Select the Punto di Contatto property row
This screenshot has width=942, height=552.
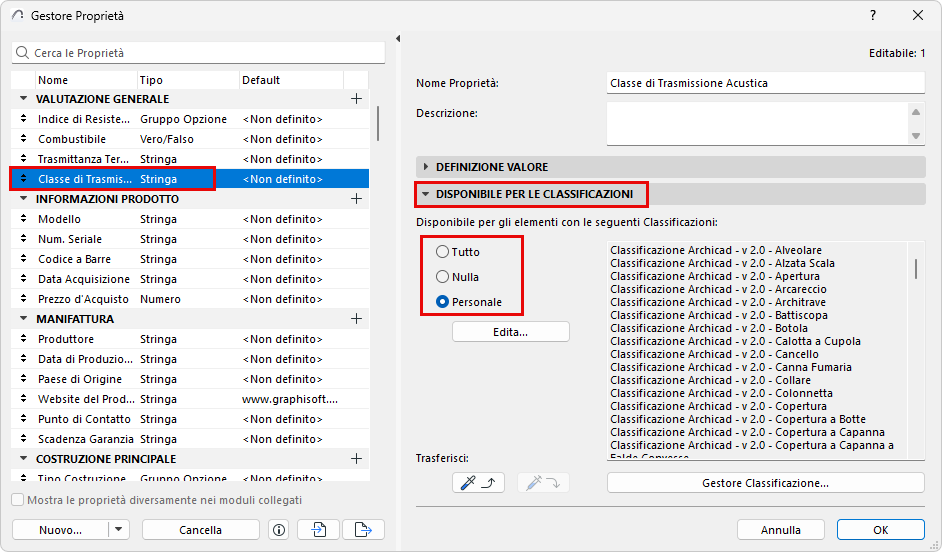click(x=190, y=419)
